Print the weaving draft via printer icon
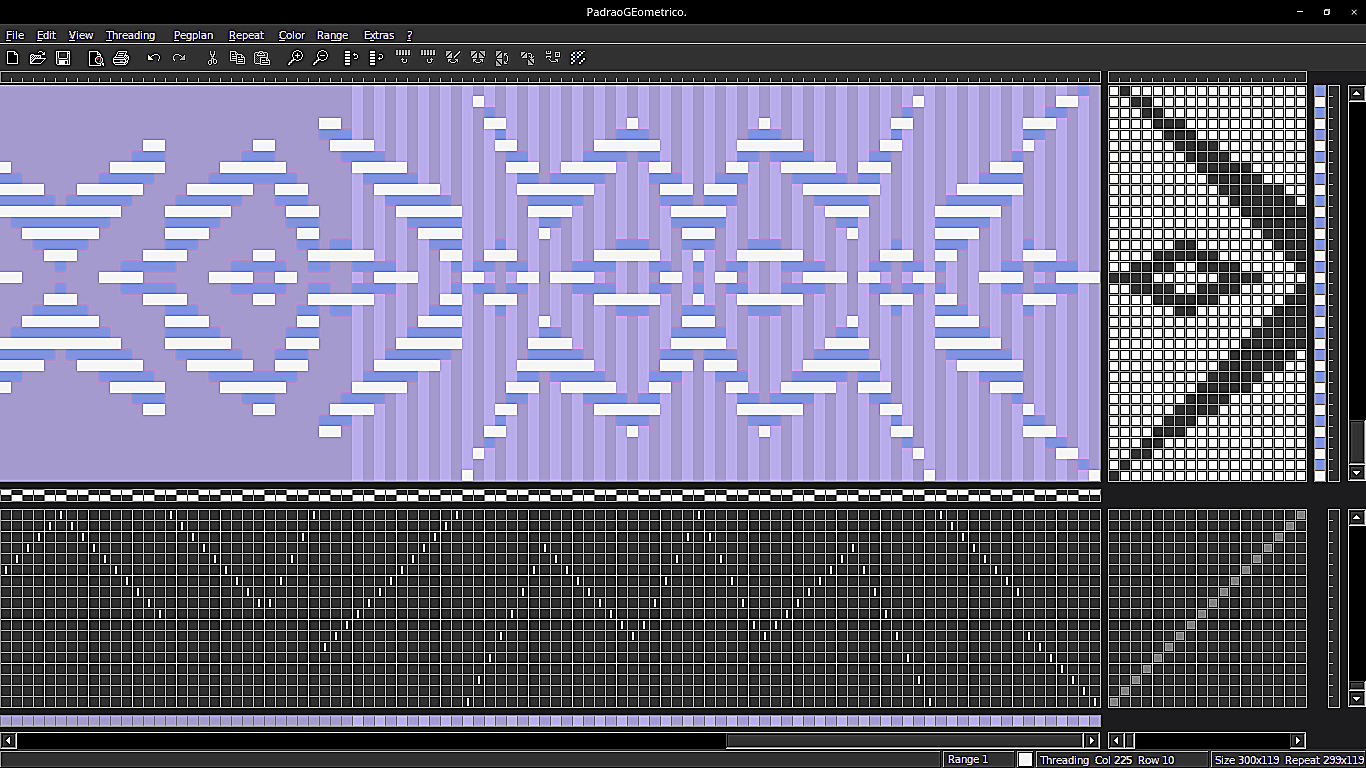Screen dimensions: 1366x768 pyautogui.click(x=121, y=58)
